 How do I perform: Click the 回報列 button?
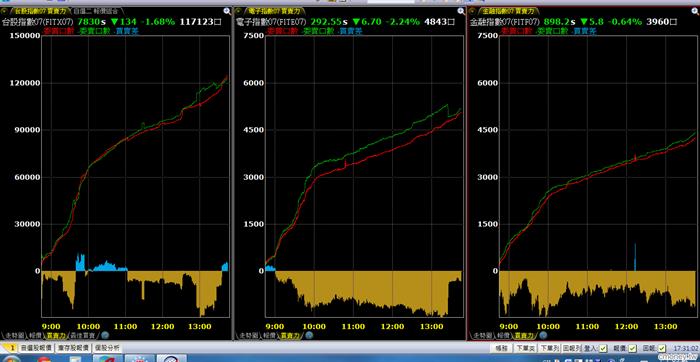[x=572, y=348]
